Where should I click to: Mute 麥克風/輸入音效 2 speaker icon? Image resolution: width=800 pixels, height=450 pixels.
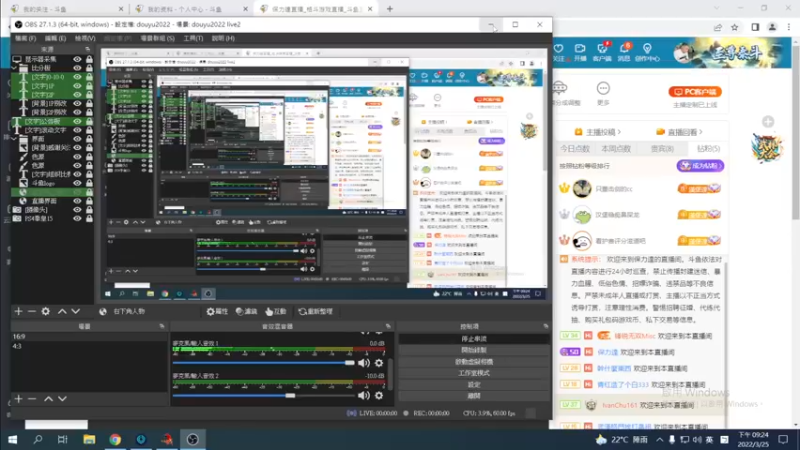pyautogui.click(x=364, y=395)
